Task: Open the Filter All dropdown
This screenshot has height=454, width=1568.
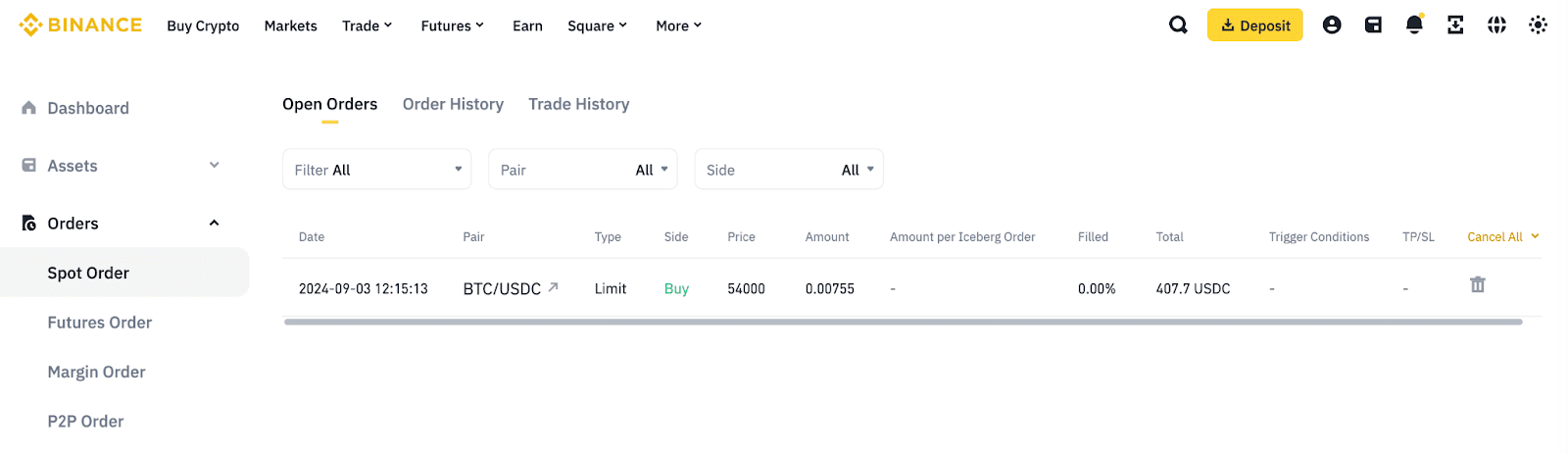Action: point(376,170)
